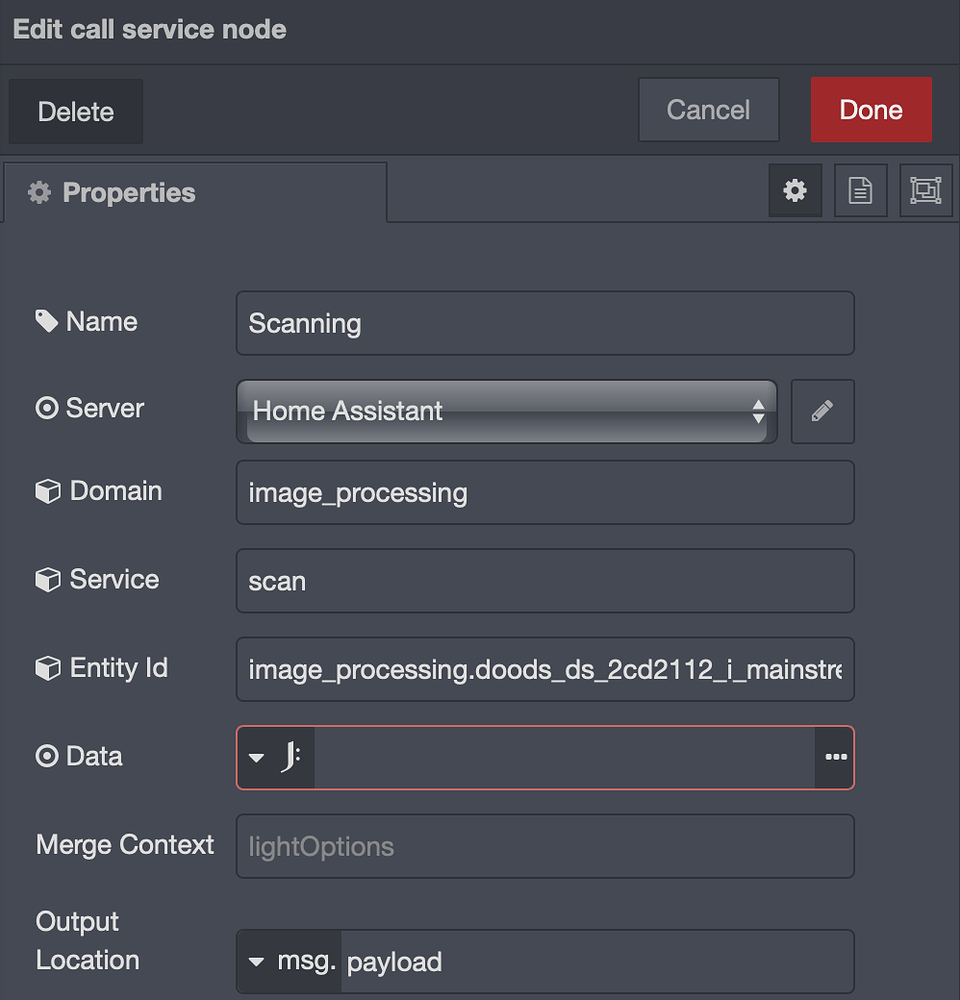This screenshot has width=960, height=1000.
Task: Select the highlighted gear settings icon
Action: (795, 190)
